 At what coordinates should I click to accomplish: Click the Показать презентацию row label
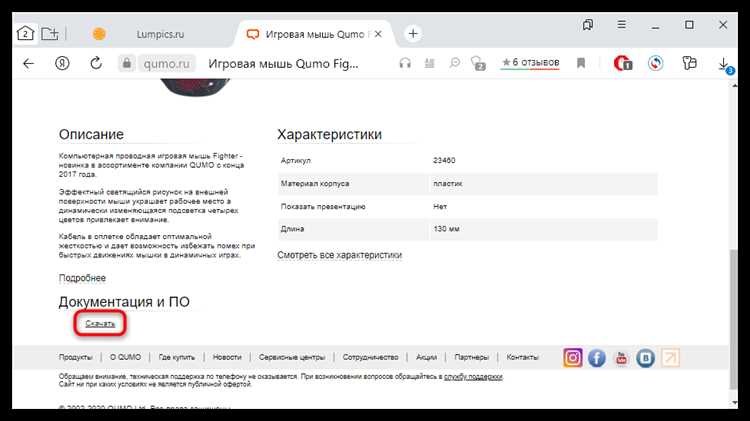pyautogui.click(x=323, y=207)
